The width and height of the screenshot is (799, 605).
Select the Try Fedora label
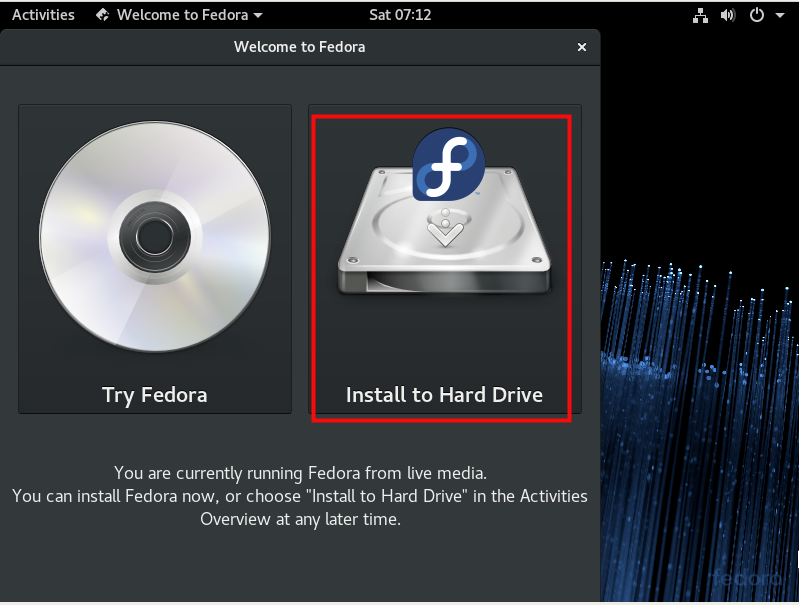pos(155,395)
